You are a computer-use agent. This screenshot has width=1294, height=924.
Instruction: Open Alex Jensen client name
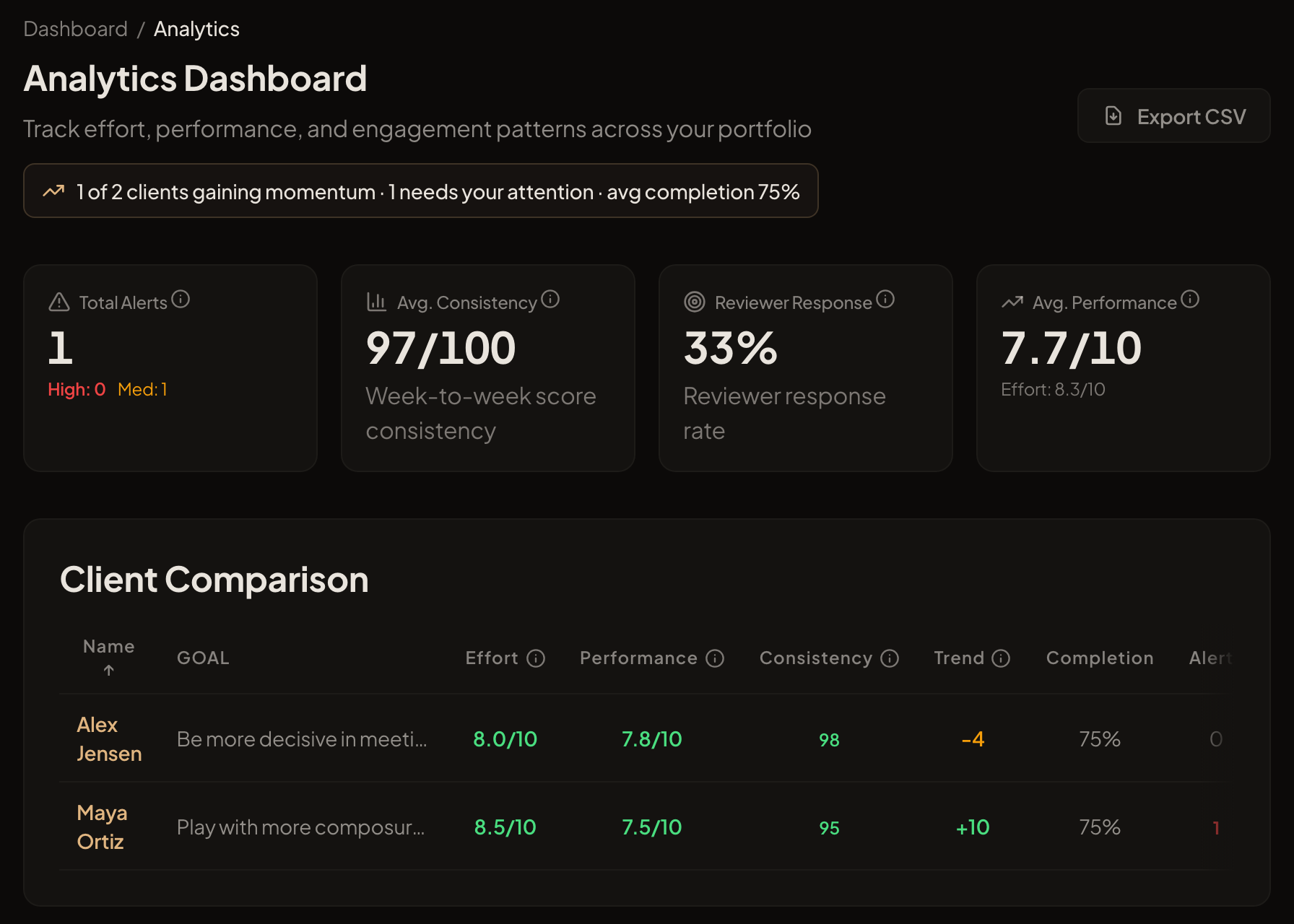point(109,738)
